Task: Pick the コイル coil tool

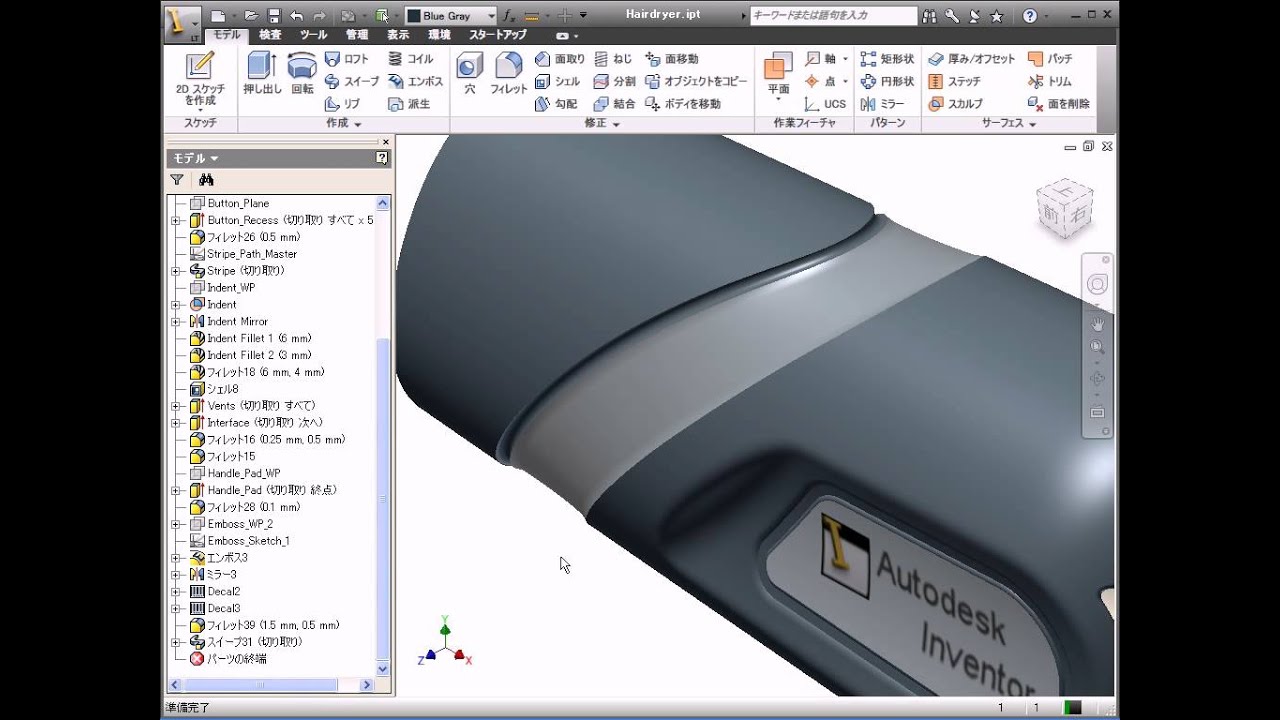Action: tap(410, 59)
